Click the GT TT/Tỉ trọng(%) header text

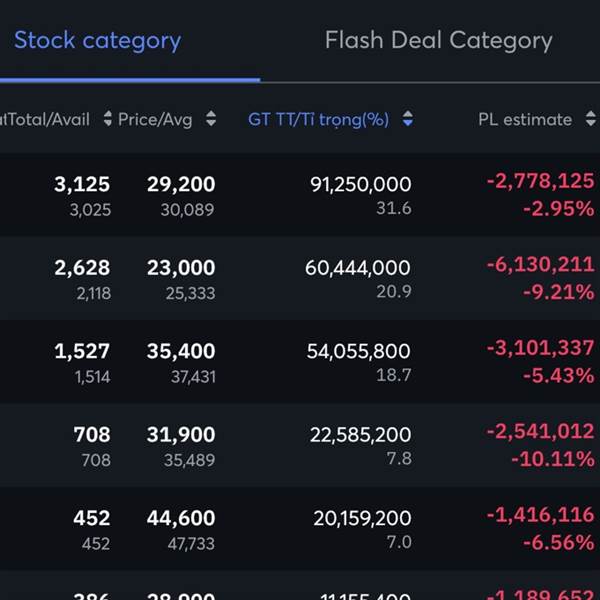(318, 119)
